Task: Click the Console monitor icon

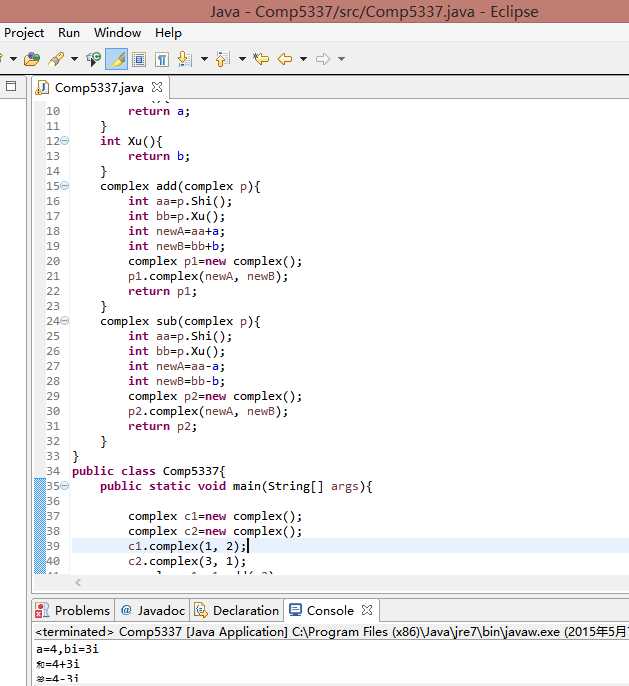Action: 295,609
